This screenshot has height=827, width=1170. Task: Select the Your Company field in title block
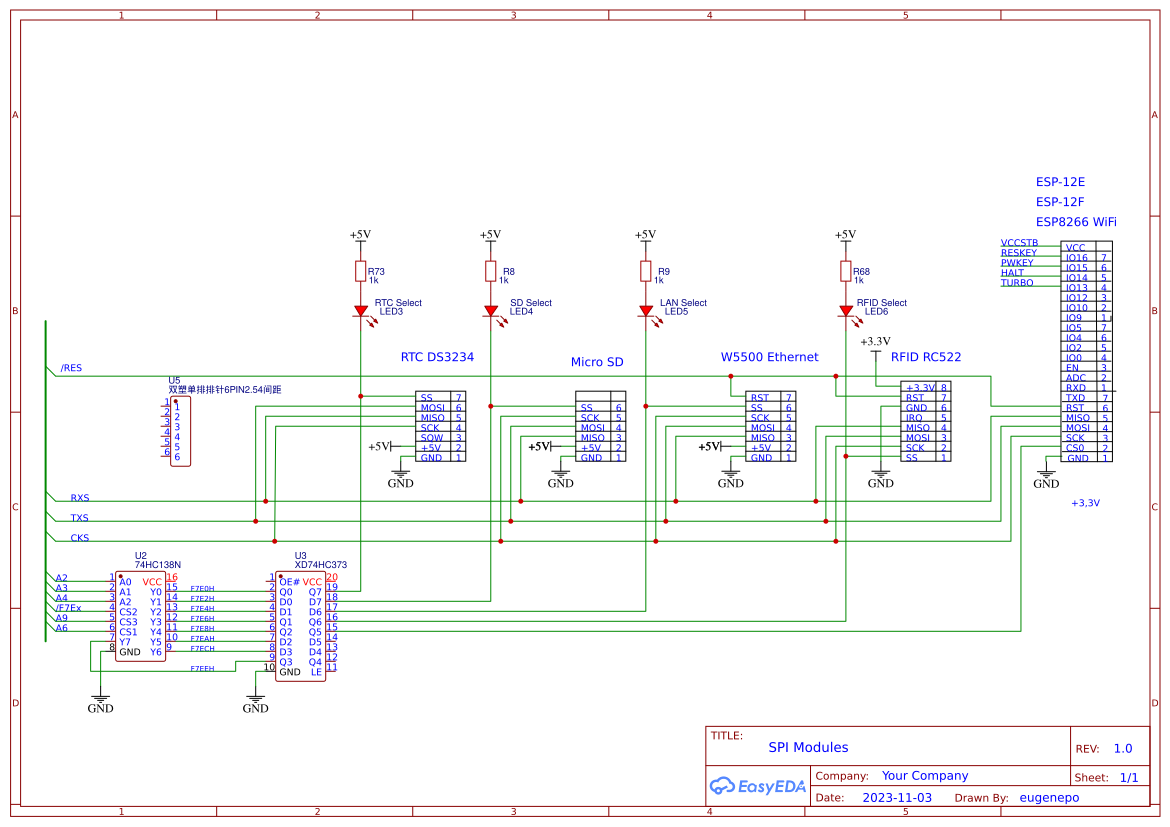pos(924,776)
